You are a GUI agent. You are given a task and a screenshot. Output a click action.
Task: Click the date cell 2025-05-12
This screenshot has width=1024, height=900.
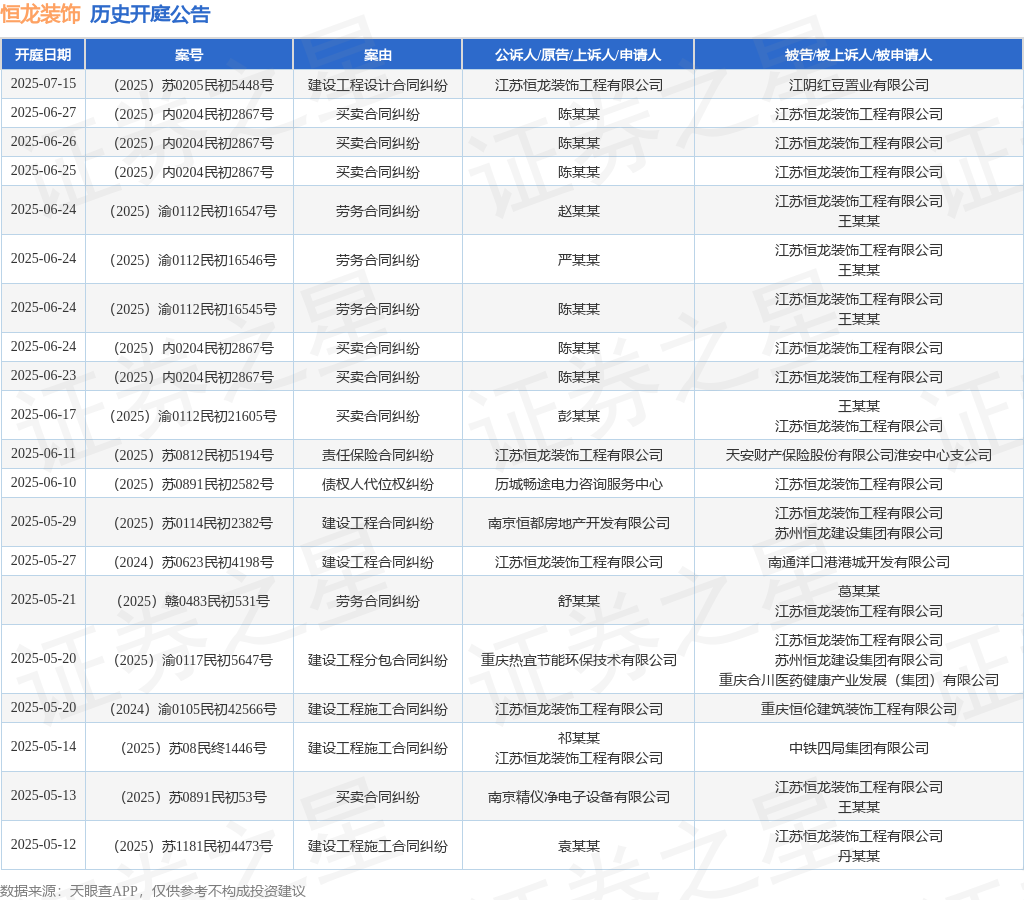tap(43, 845)
